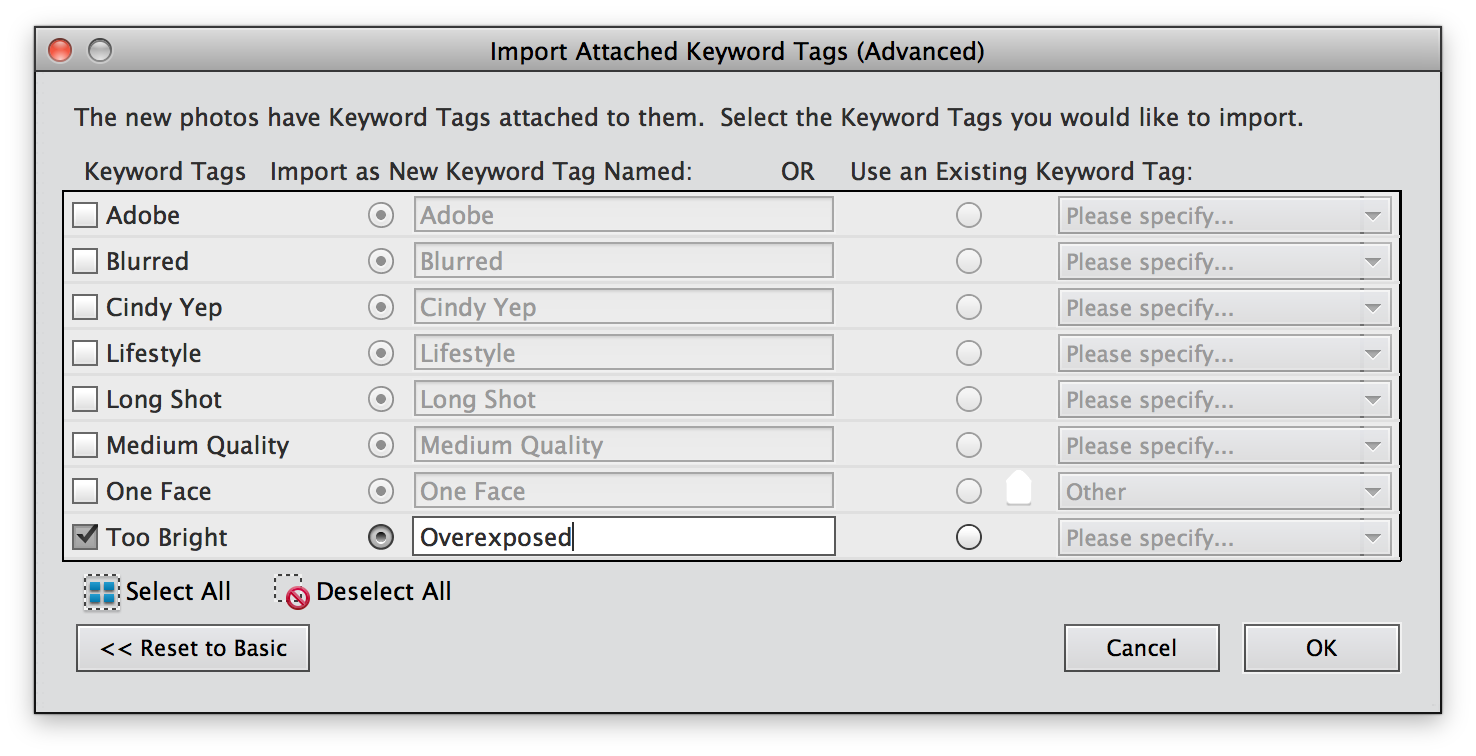The image size is (1476, 756).
Task: Select existing tag radio for Too Bright
Action: click(x=968, y=537)
